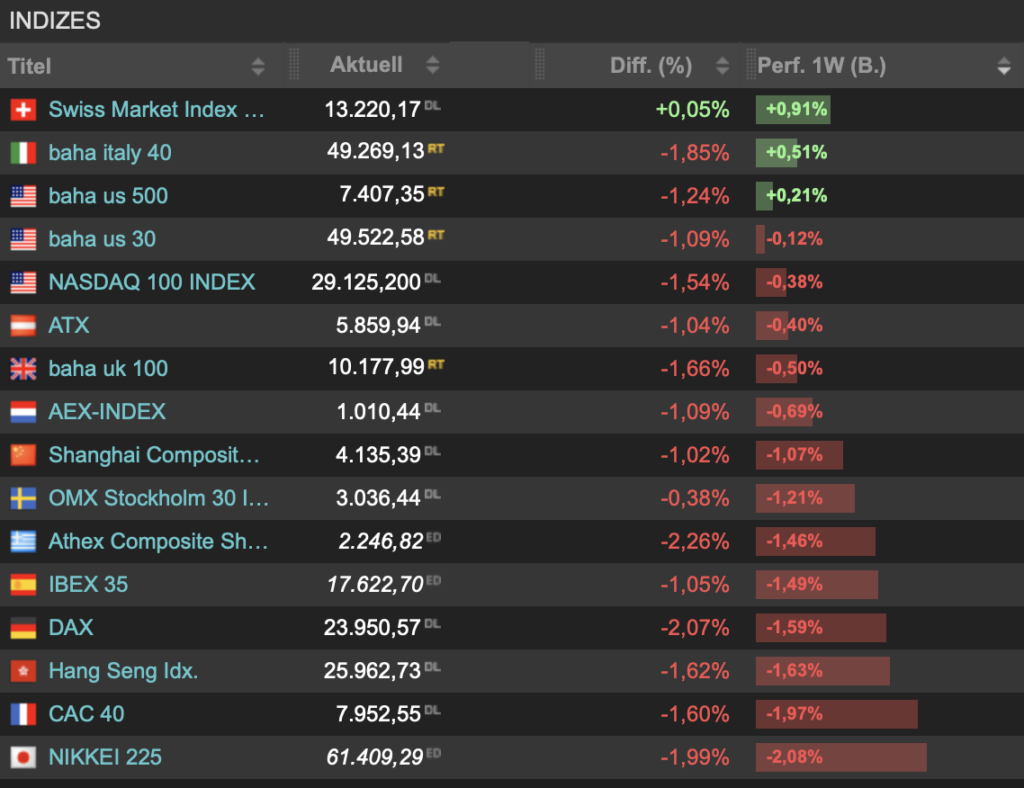Select the value 61.409,29
The width and height of the screenshot is (1024, 788).
pyautogui.click(x=375, y=757)
